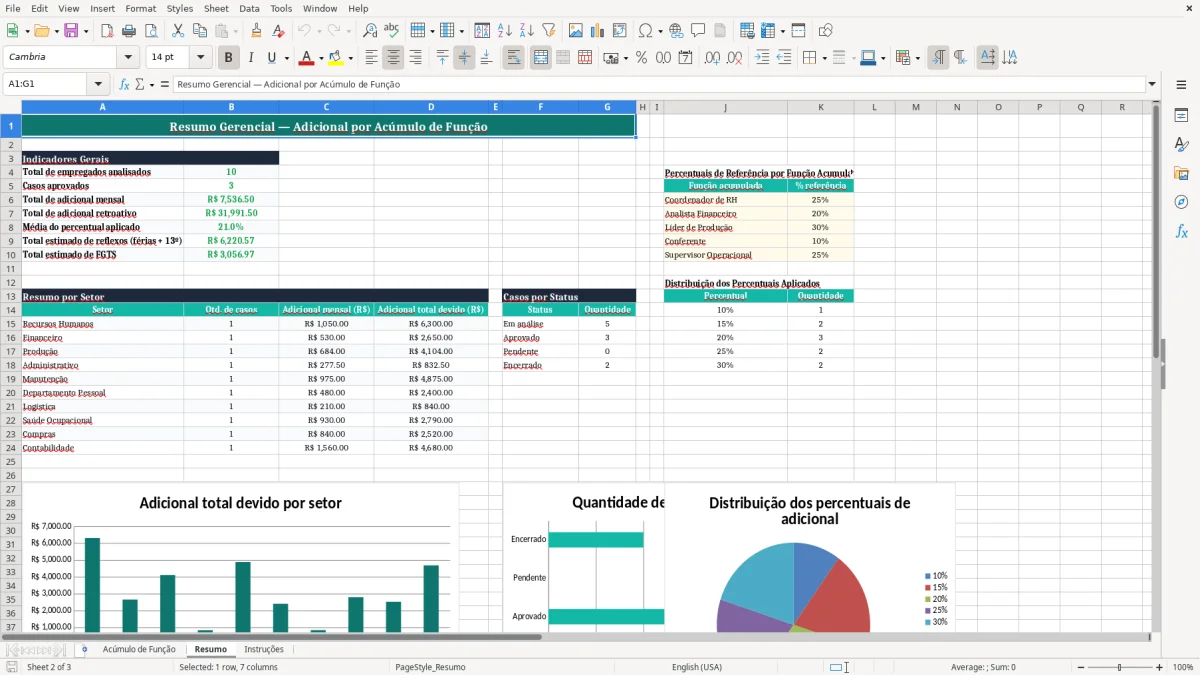Open Borders dropdown arrow
The image size is (1200, 675).
[824, 58]
